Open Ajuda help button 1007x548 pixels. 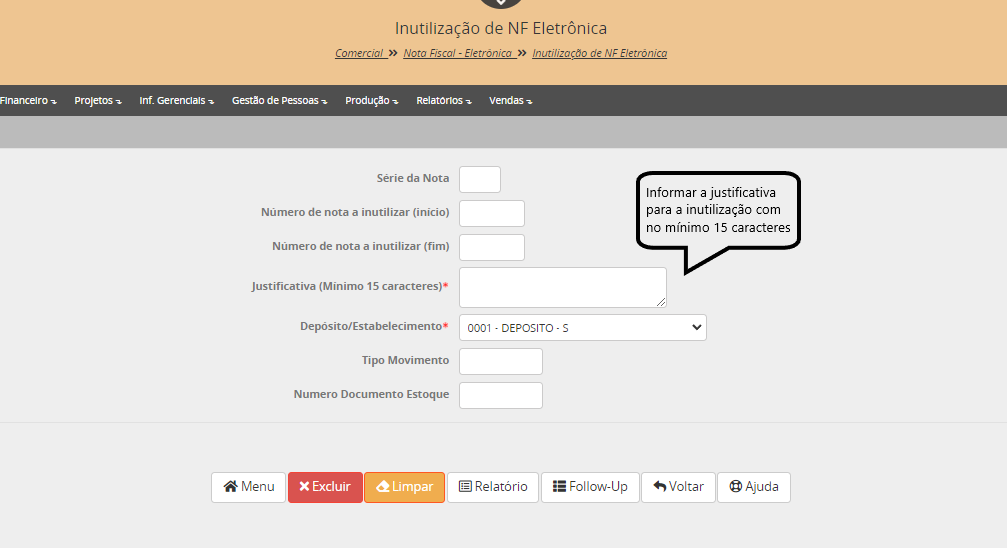pos(754,487)
